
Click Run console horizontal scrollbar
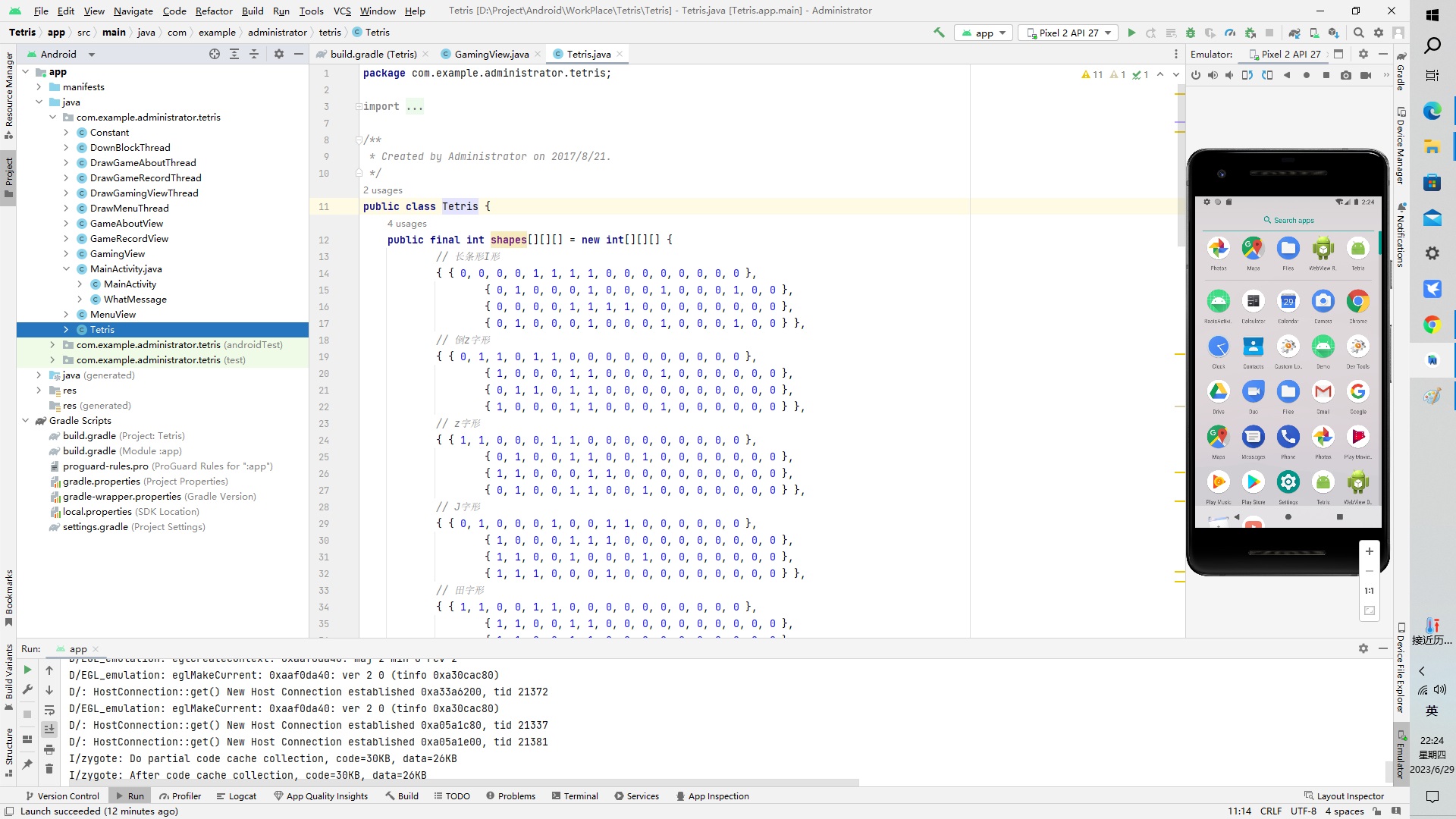click(x=464, y=782)
